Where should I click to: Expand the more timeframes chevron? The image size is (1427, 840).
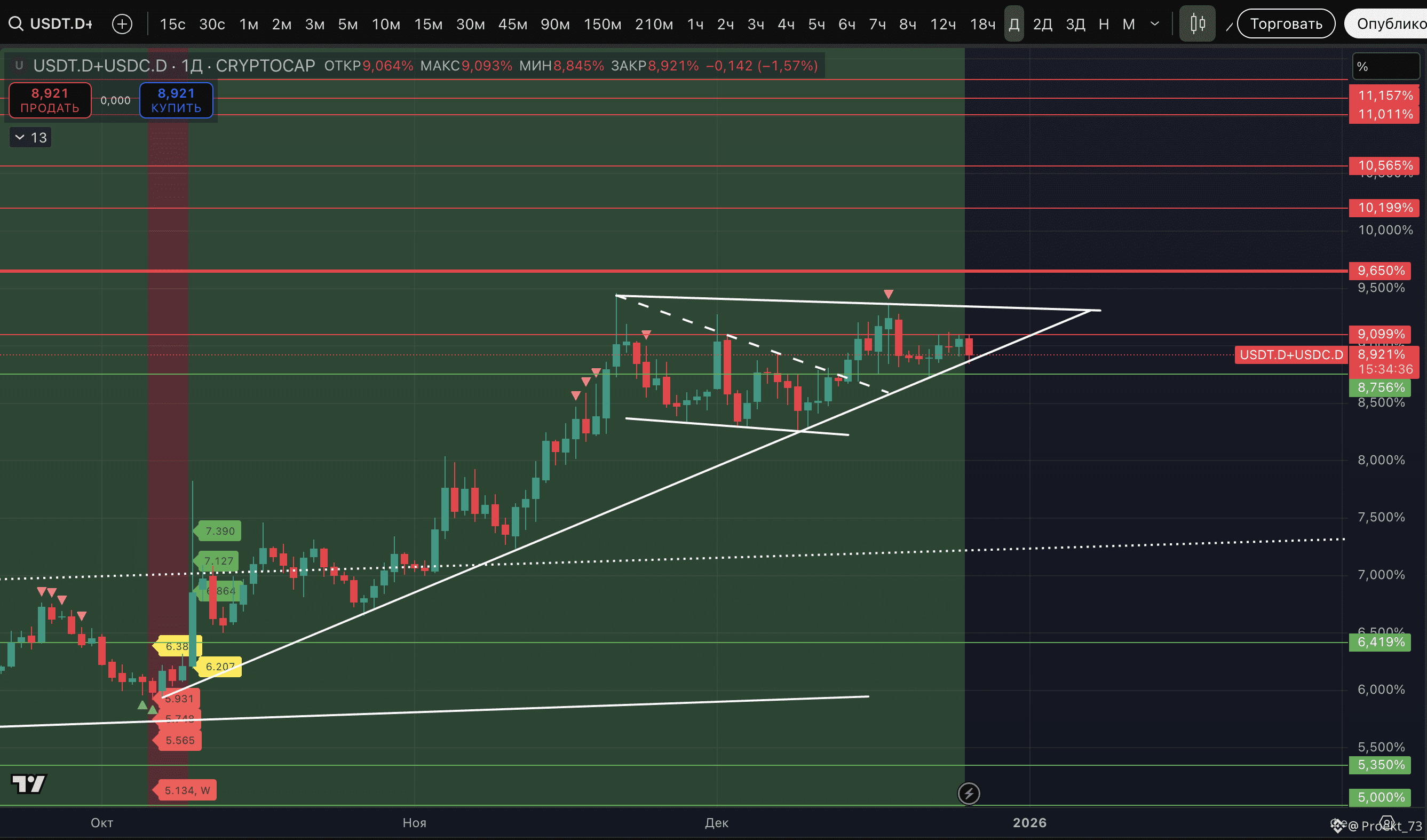pyautogui.click(x=1155, y=24)
